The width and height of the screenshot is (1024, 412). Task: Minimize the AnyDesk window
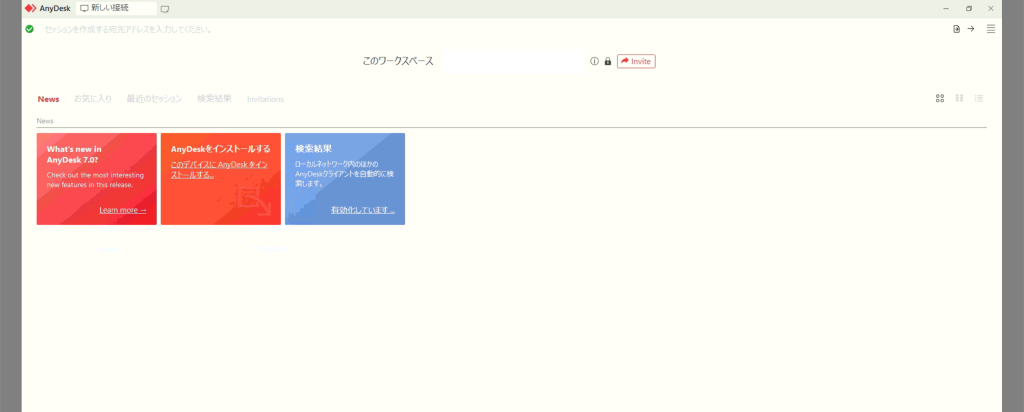(x=946, y=8)
